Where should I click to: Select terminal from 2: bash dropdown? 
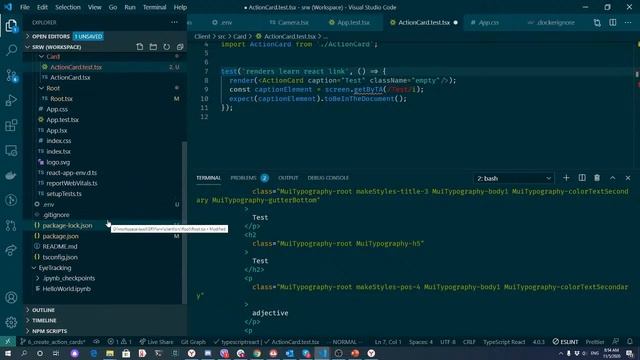click(514, 178)
